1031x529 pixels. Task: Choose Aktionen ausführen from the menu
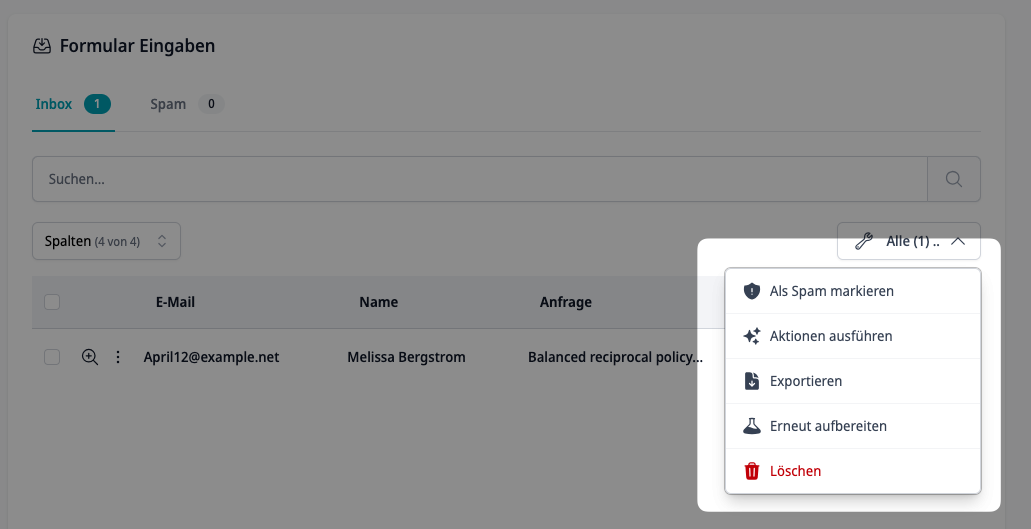pos(853,336)
